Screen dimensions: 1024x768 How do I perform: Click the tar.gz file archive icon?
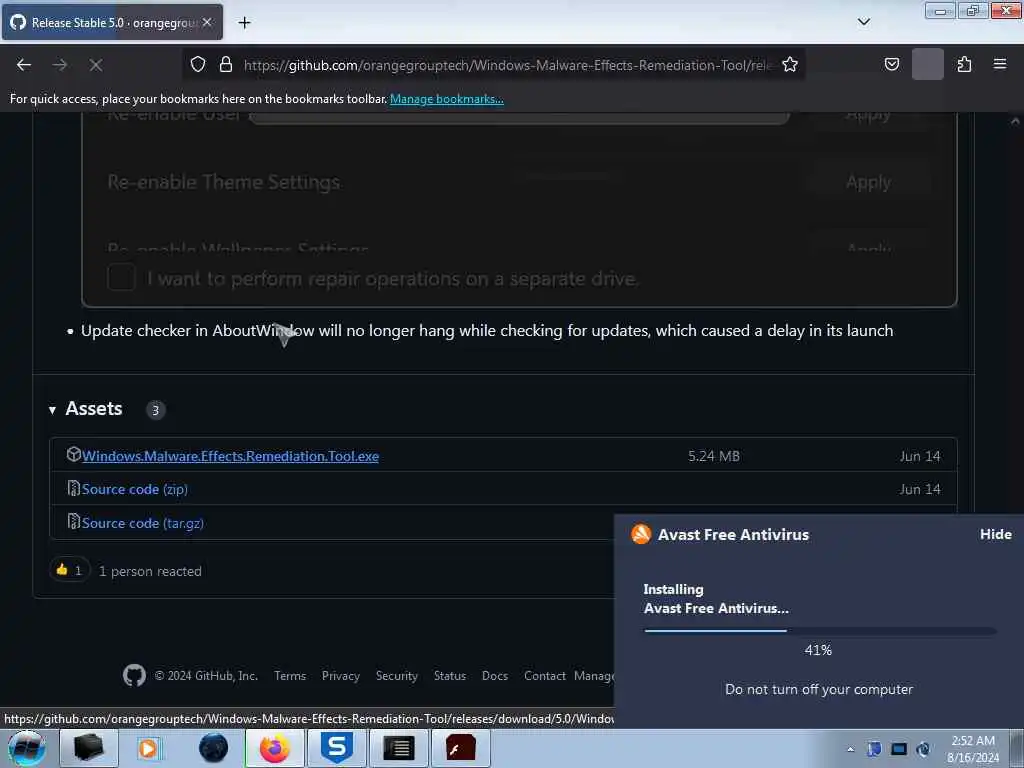74,522
